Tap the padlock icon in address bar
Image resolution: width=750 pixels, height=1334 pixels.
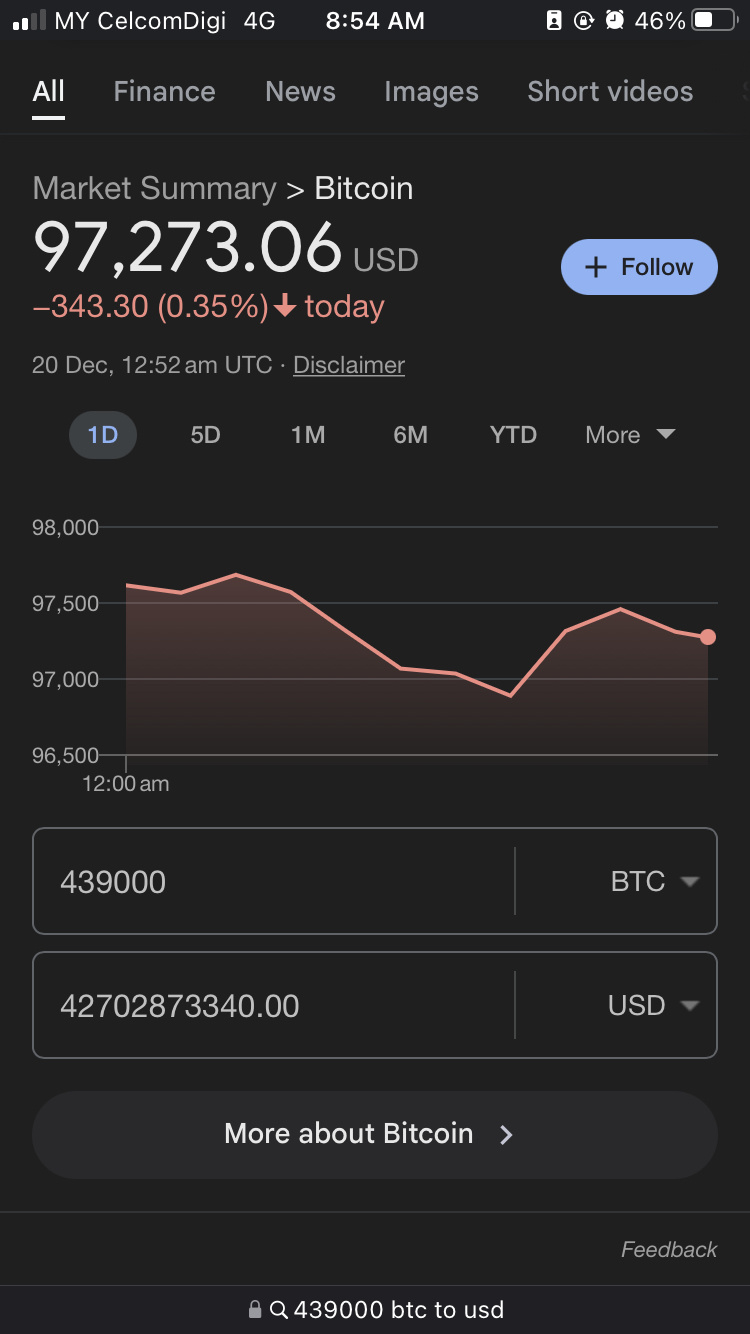[255, 1310]
